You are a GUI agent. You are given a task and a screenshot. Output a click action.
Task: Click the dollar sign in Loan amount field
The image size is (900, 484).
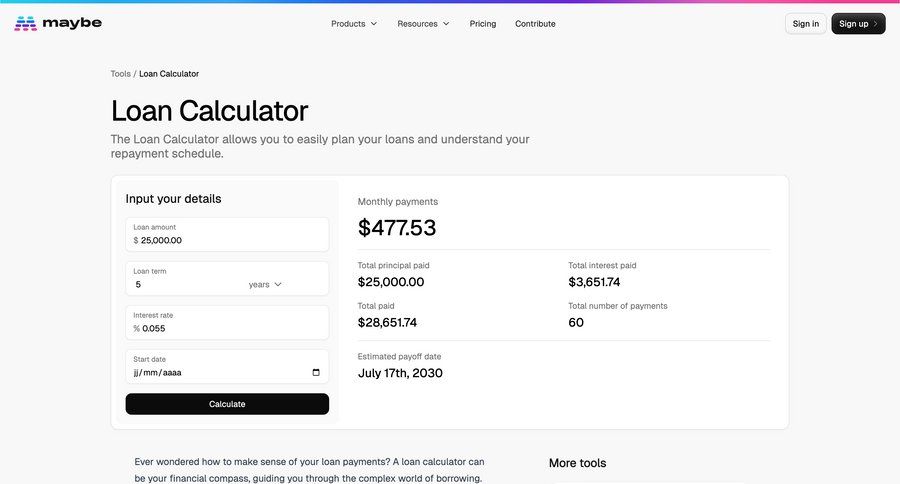coord(136,241)
